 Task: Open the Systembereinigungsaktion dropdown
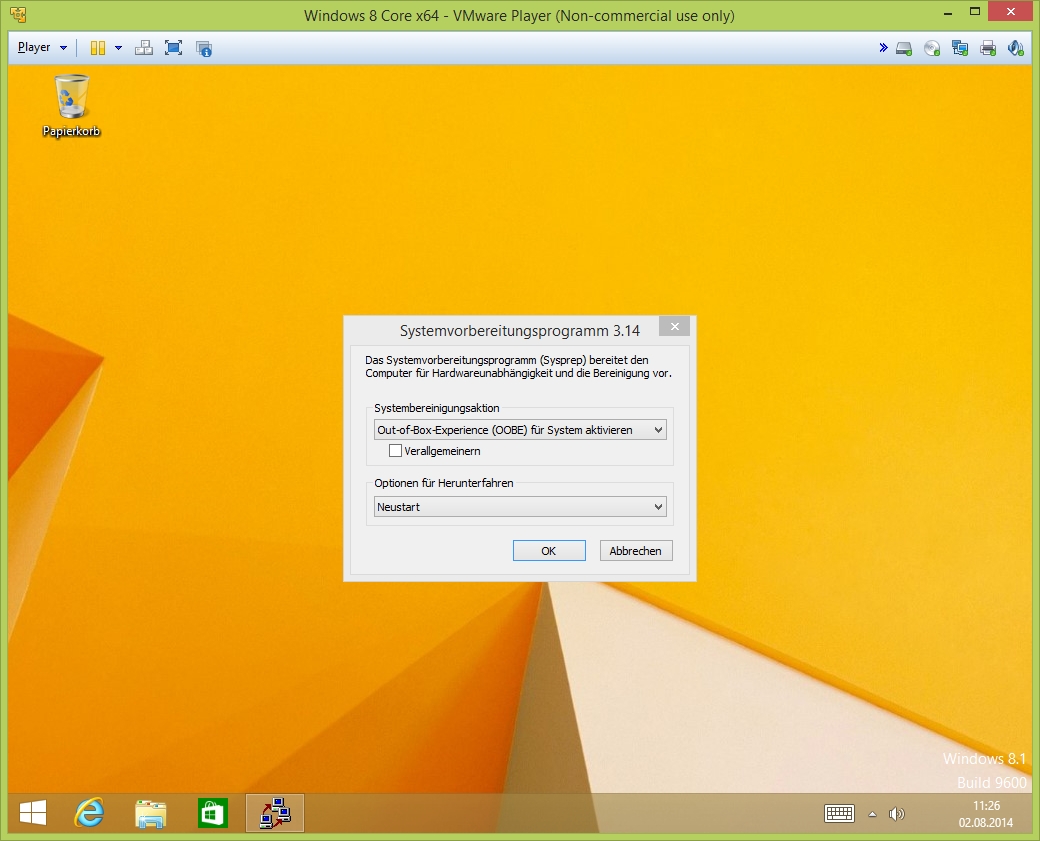pos(520,430)
